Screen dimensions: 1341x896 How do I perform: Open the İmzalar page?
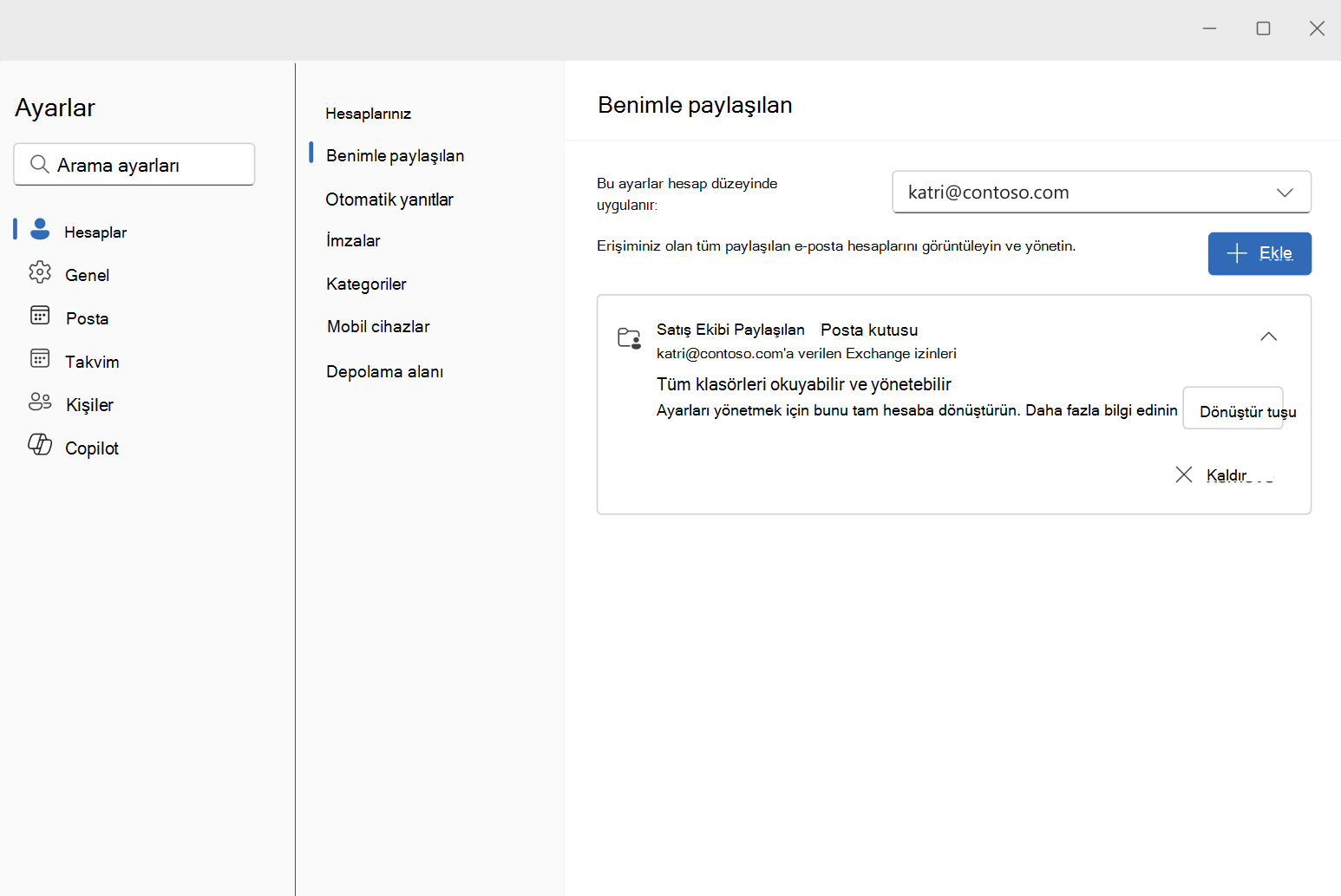click(353, 241)
